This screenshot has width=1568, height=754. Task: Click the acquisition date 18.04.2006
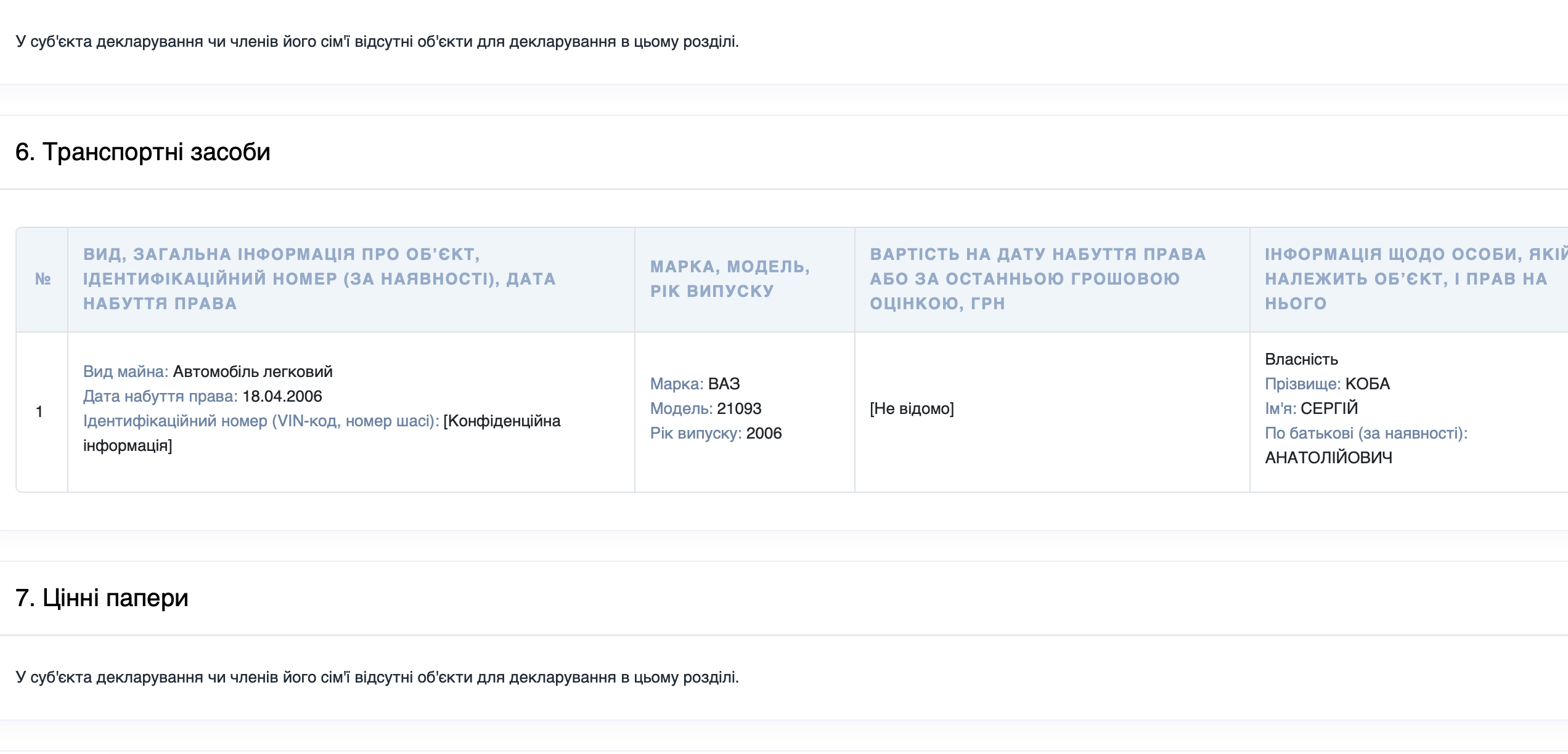(x=282, y=396)
